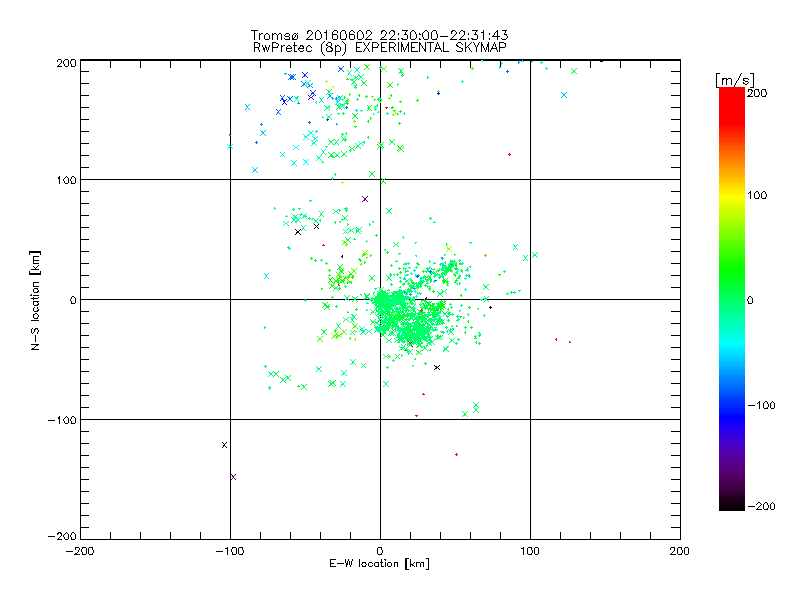The height and width of the screenshot is (600, 800).
Task: Click the colorbar '-200' label
Action: (761, 506)
